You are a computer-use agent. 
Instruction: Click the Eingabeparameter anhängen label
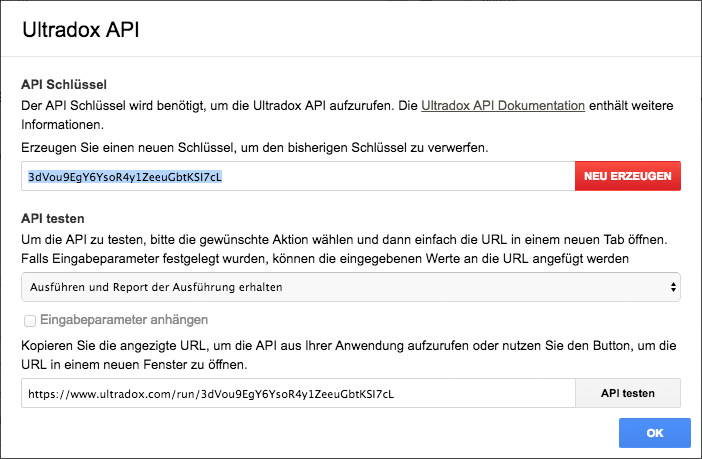click(124, 320)
